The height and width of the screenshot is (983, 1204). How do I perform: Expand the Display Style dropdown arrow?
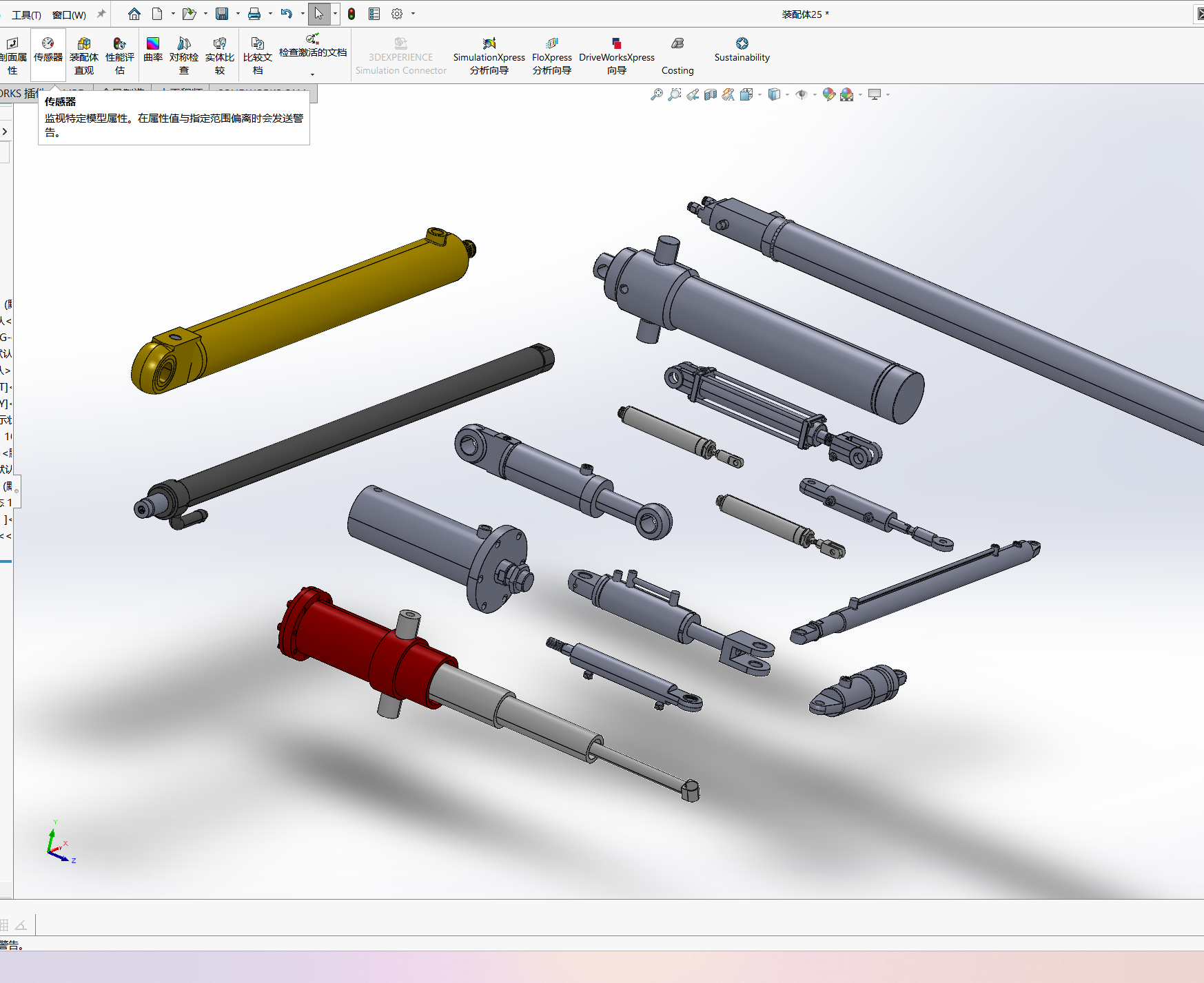787,95
